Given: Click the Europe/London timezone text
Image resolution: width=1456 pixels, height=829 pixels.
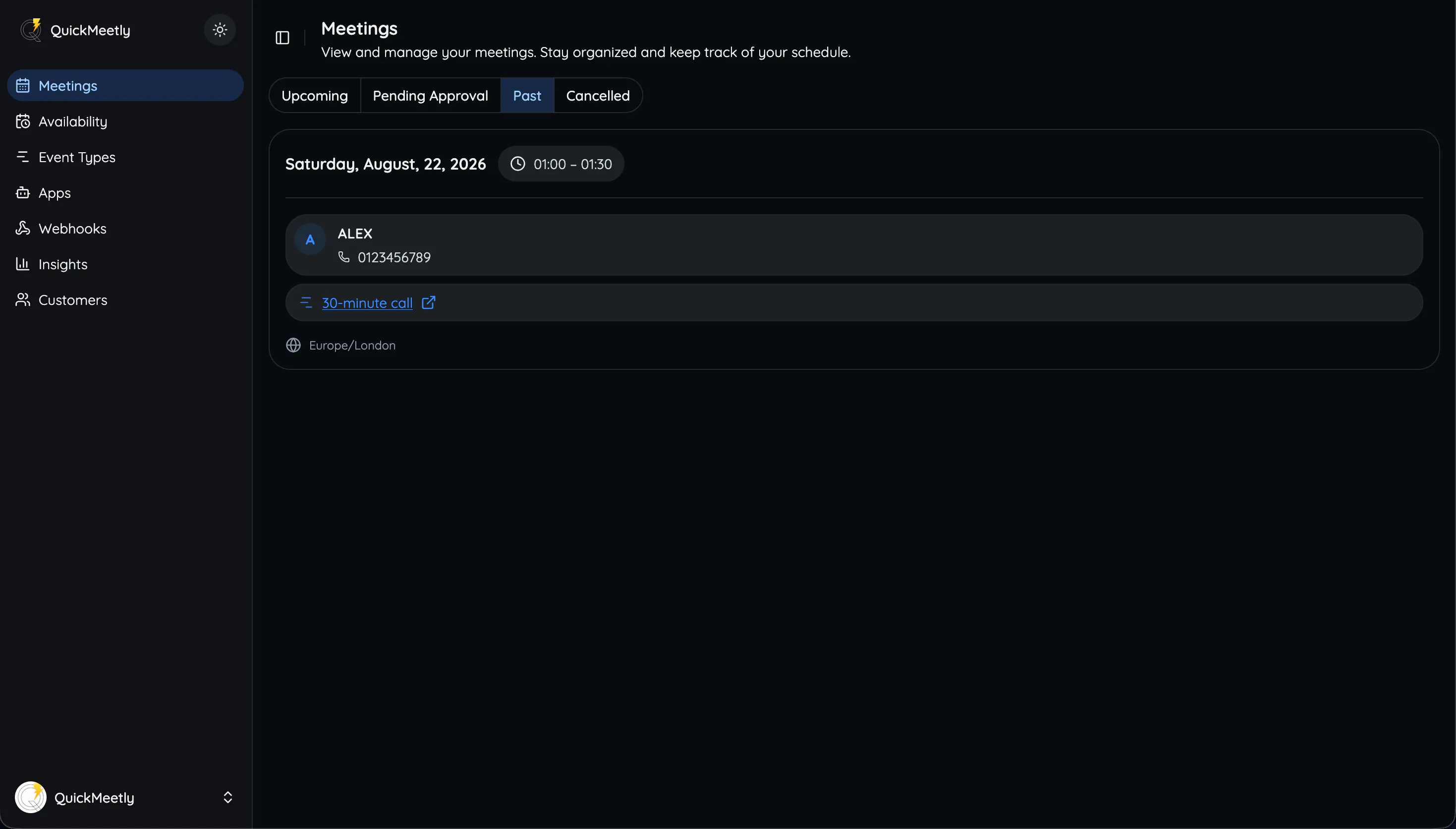Looking at the screenshot, I should (352, 345).
